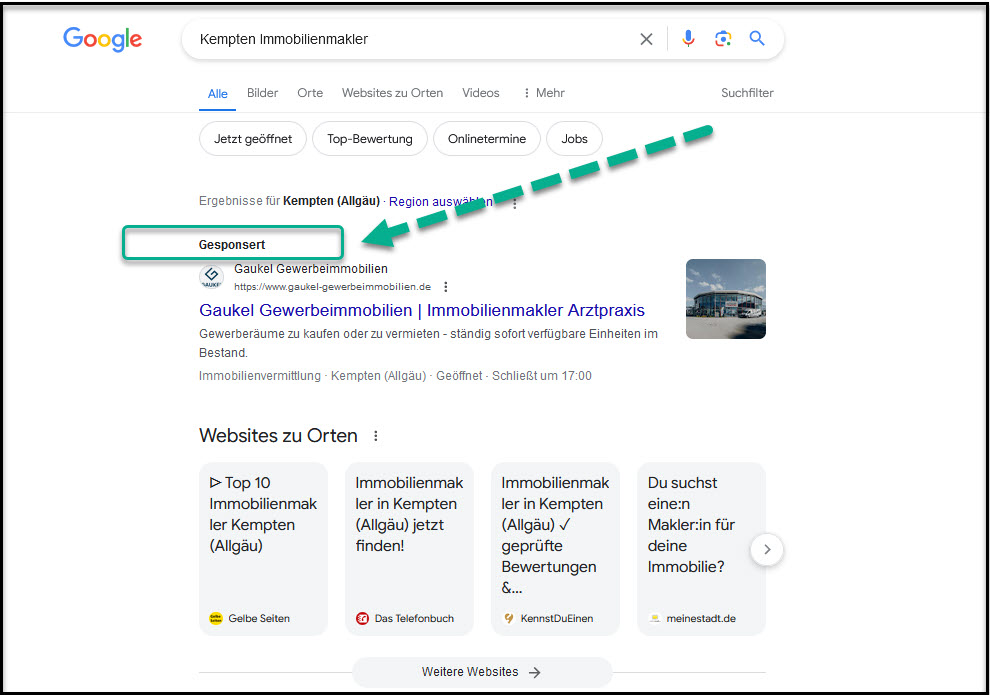Viewport: 990px width, 695px height.
Task: Expand the Mehr tabs menu
Action: pos(544,93)
